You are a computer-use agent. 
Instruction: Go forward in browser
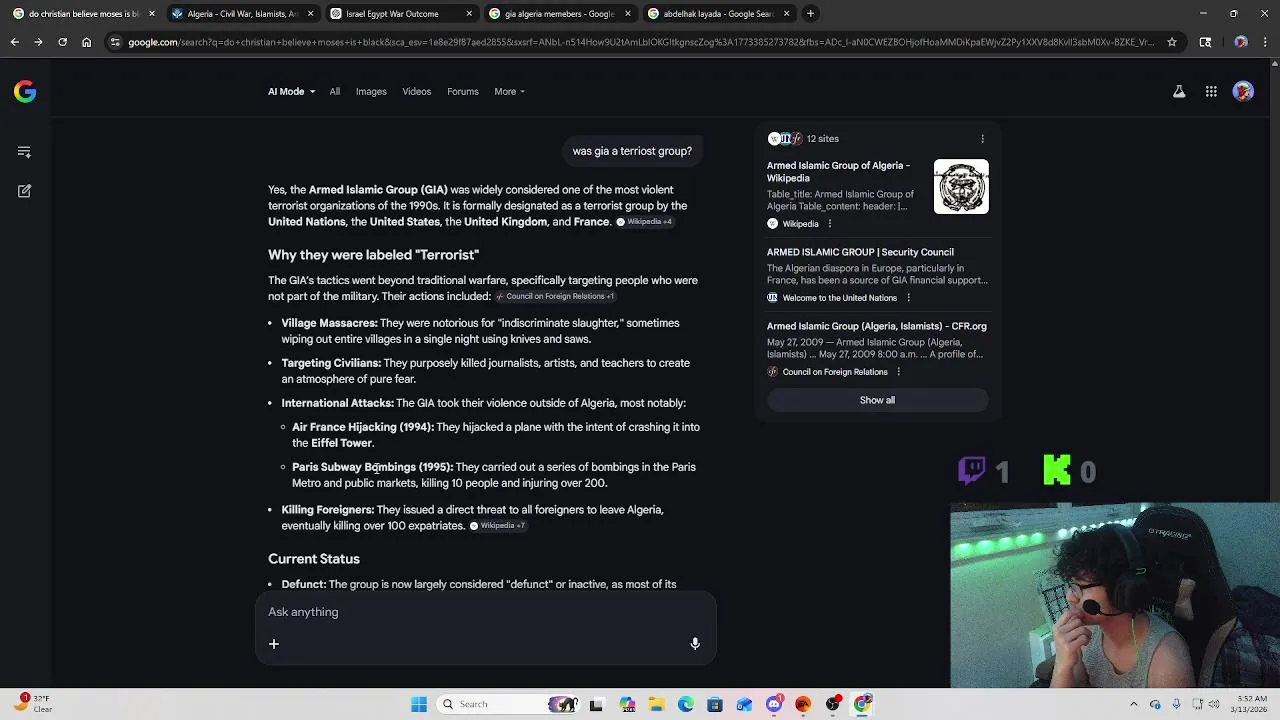click(x=38, y=42)
